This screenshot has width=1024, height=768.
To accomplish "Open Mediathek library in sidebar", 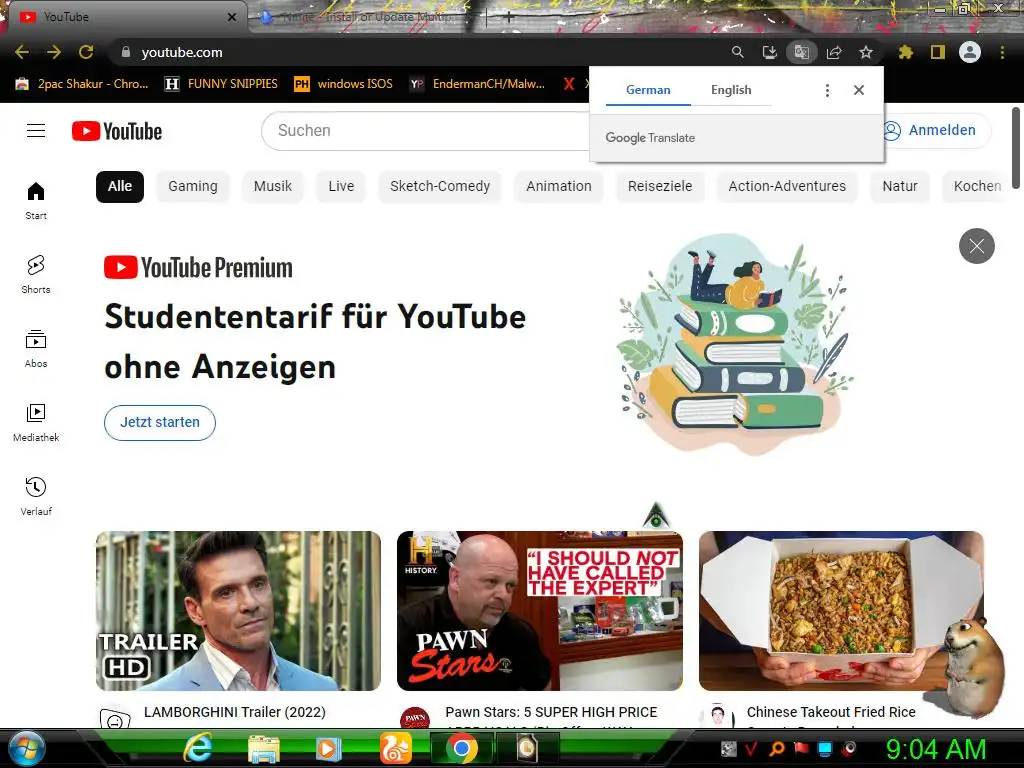I will [x=36, y=423].
